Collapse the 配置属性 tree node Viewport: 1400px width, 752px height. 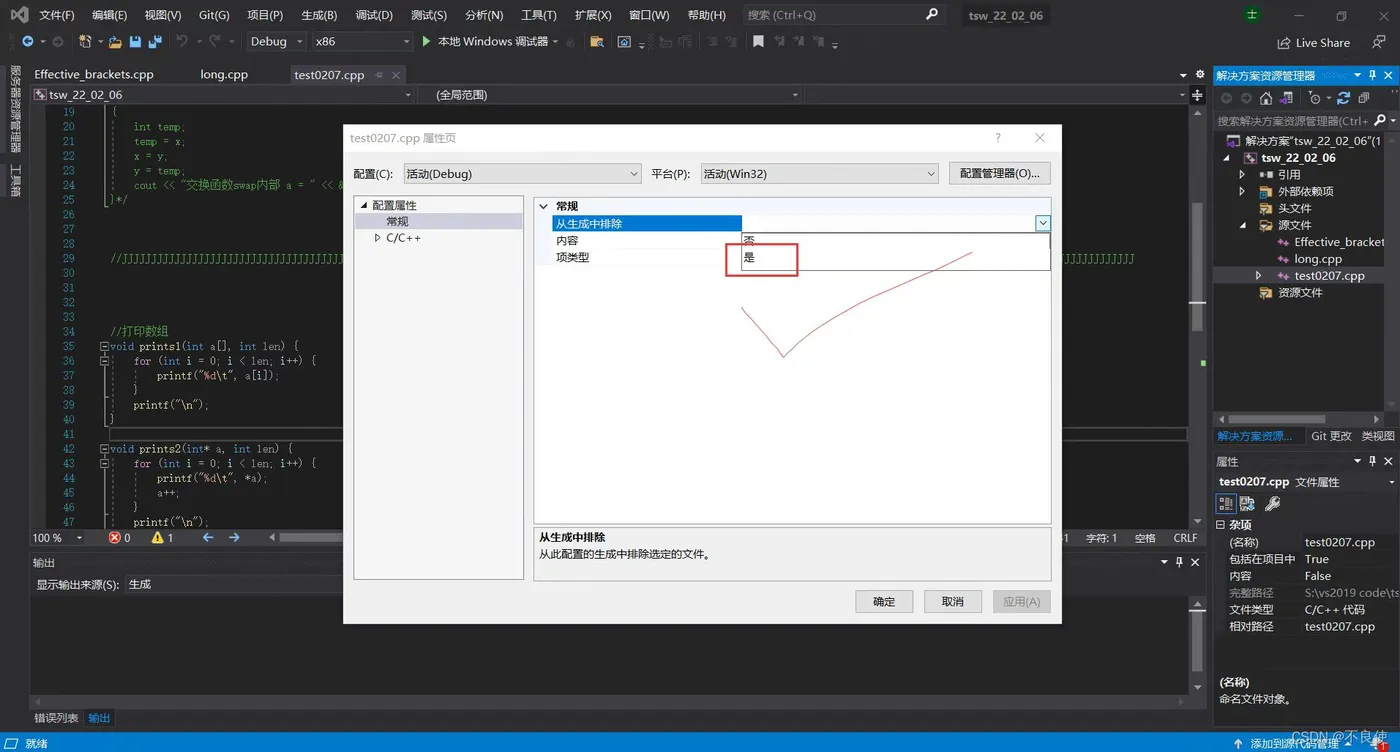364,205
